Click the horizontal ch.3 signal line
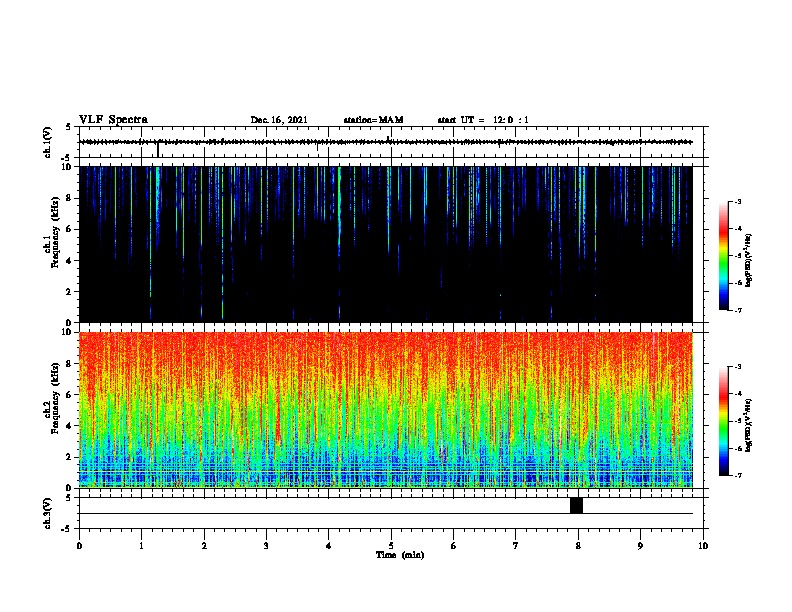This screenshot has height=612, width=792. point(386,514)
